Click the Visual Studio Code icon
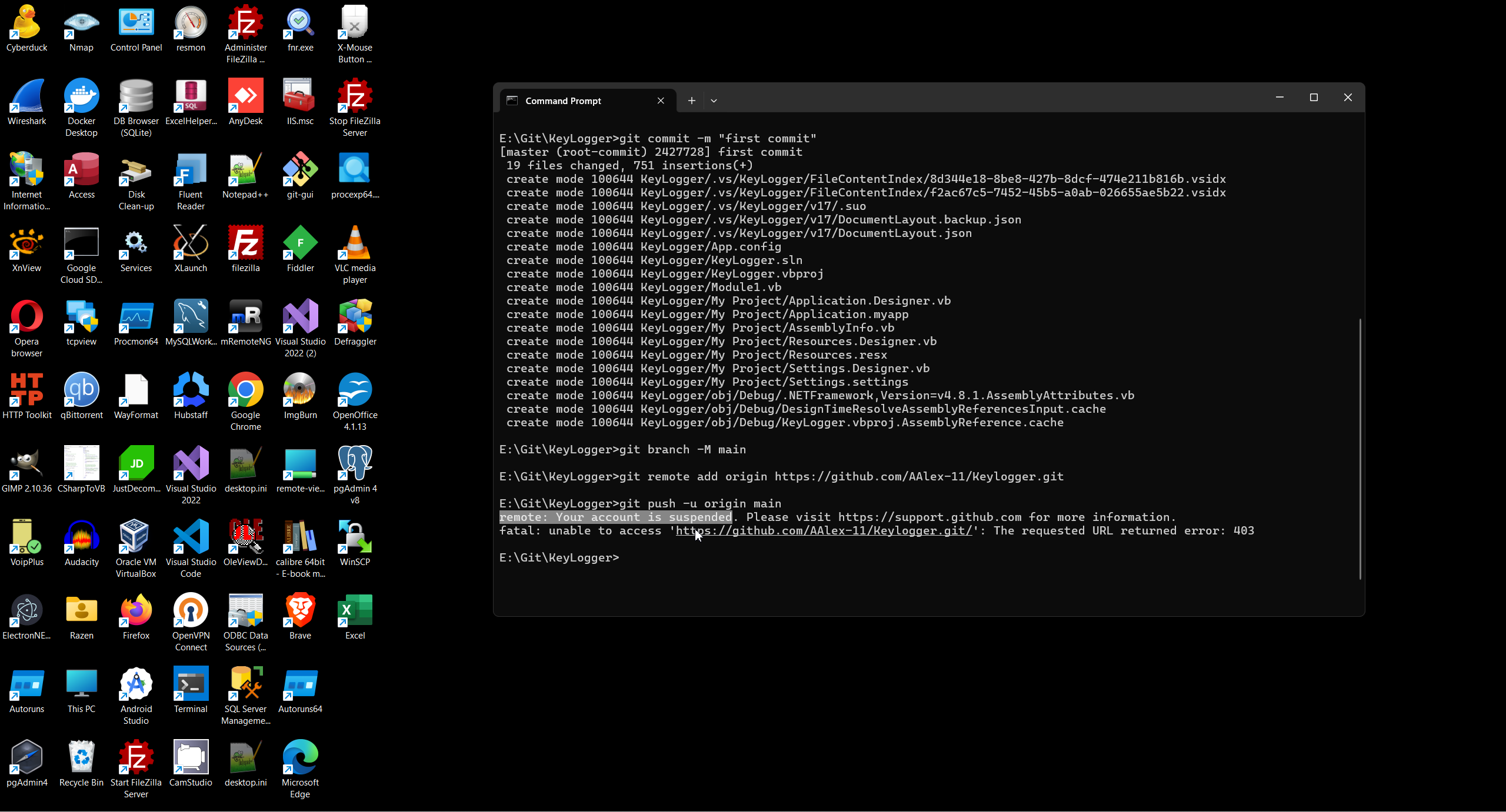1506x812 pixels. [x=191, y=537]
